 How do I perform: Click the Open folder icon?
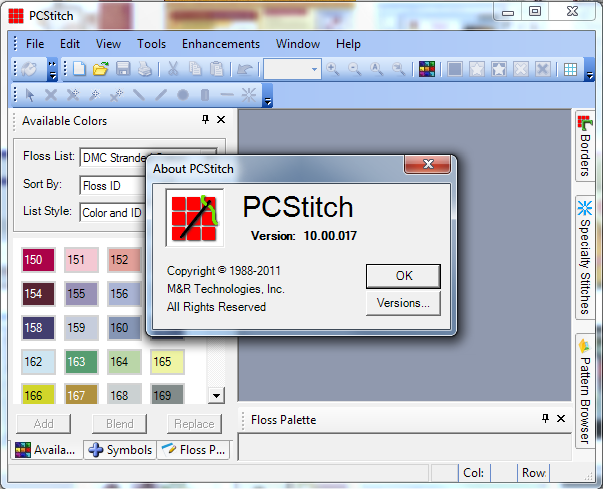(x=101, y=69)
